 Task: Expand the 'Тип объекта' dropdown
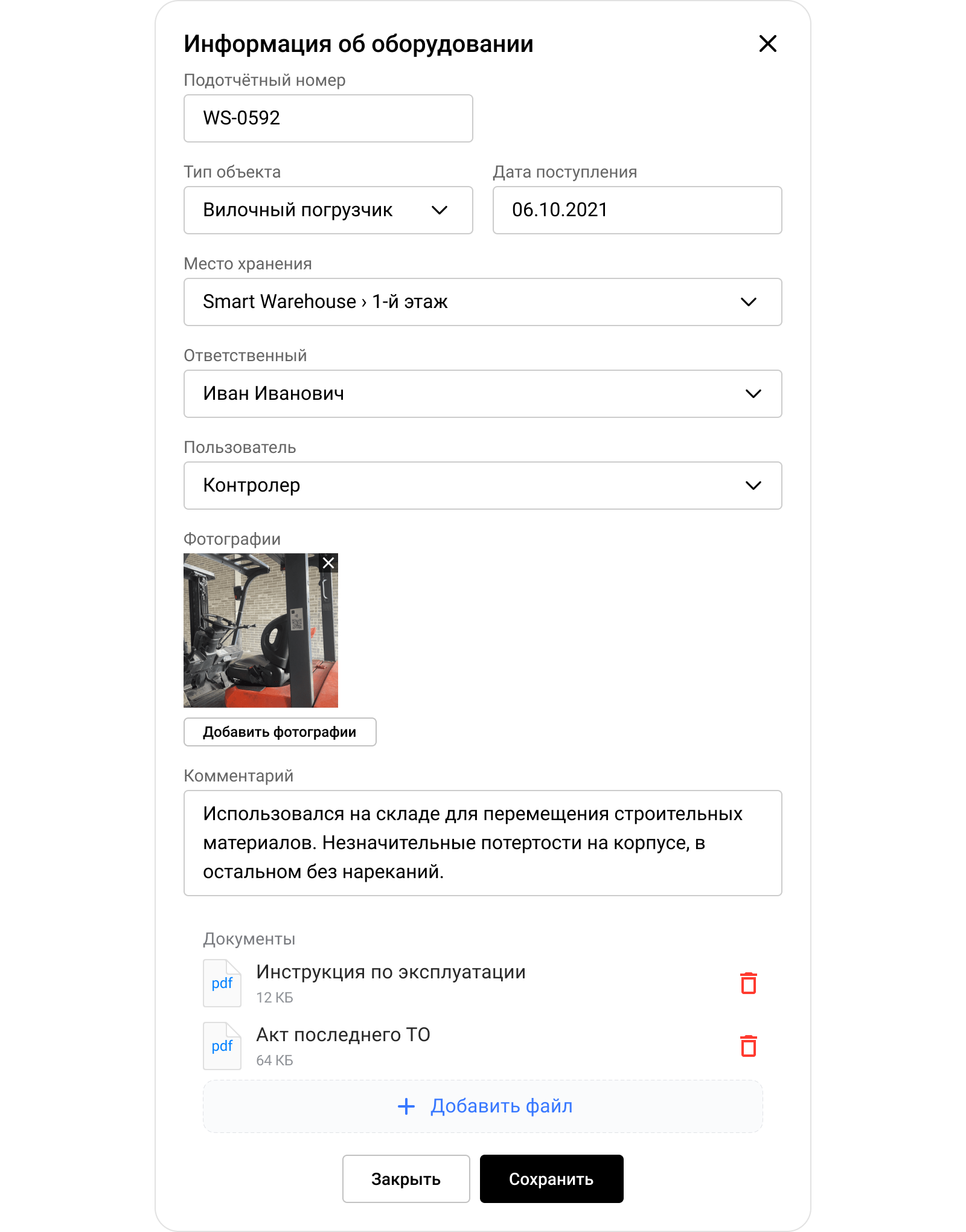[440, 210]
